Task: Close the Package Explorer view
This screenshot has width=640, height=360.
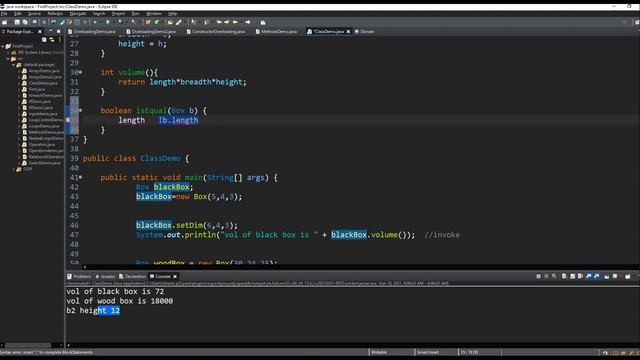Action: coord(40,31)
